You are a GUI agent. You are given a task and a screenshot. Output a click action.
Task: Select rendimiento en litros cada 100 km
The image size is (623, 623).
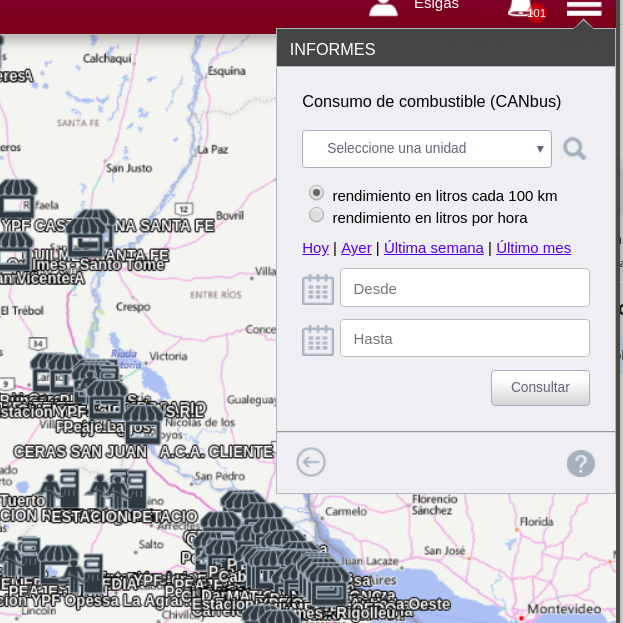tap(317, 193)
